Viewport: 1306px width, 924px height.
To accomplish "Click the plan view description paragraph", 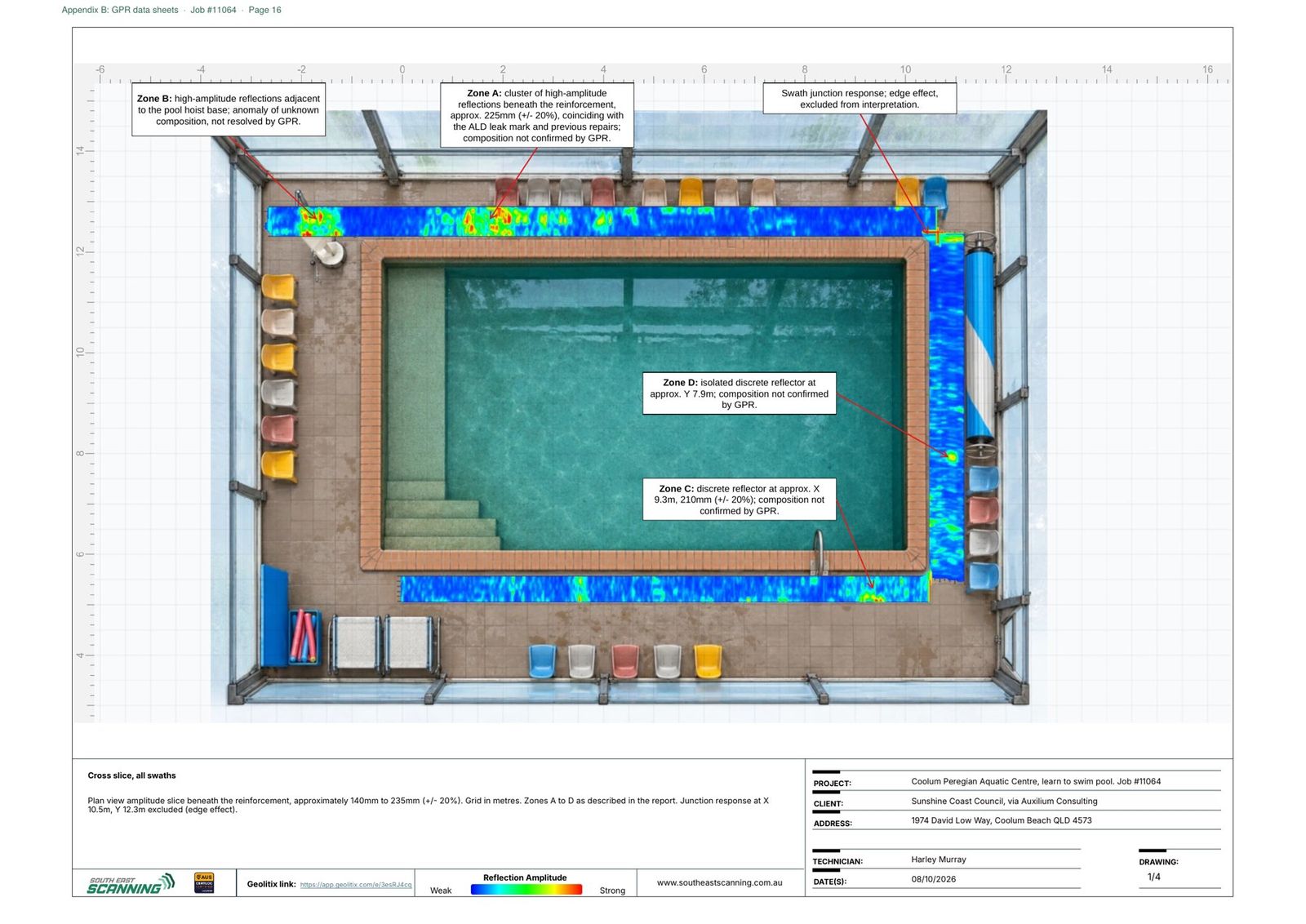I will [428, 805].
